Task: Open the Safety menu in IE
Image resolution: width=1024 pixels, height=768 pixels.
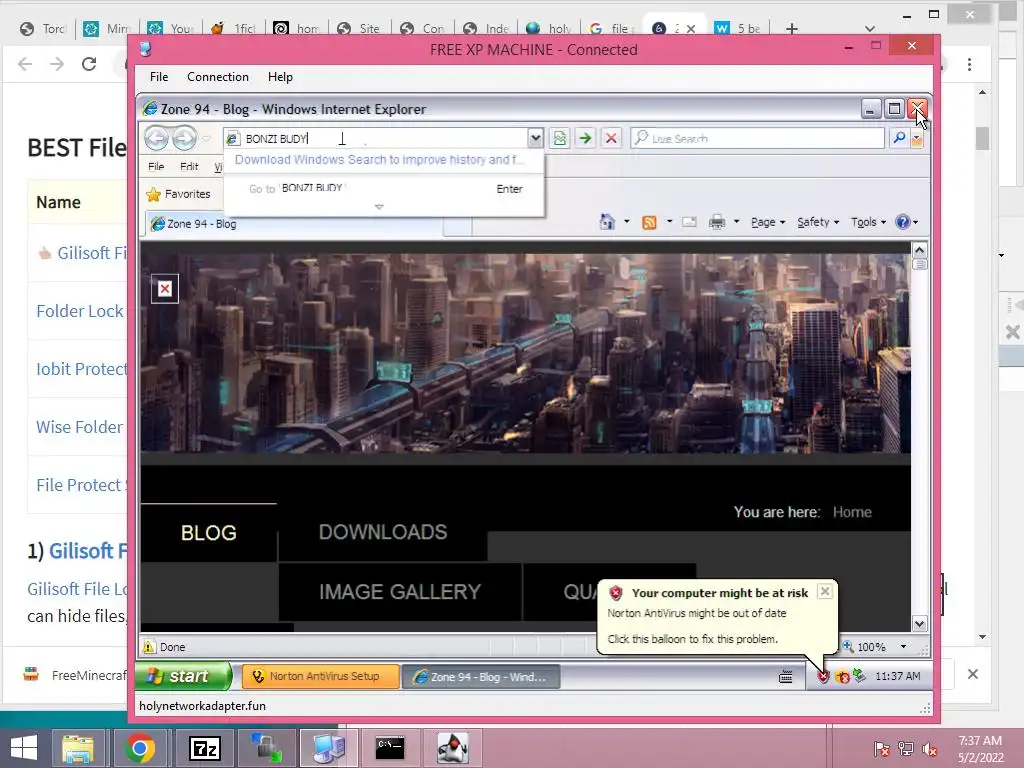Action: 818,222
